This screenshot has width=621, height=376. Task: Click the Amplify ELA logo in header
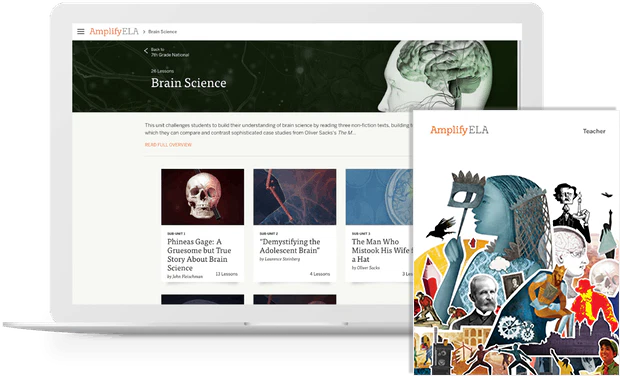[x=114, y=31]
